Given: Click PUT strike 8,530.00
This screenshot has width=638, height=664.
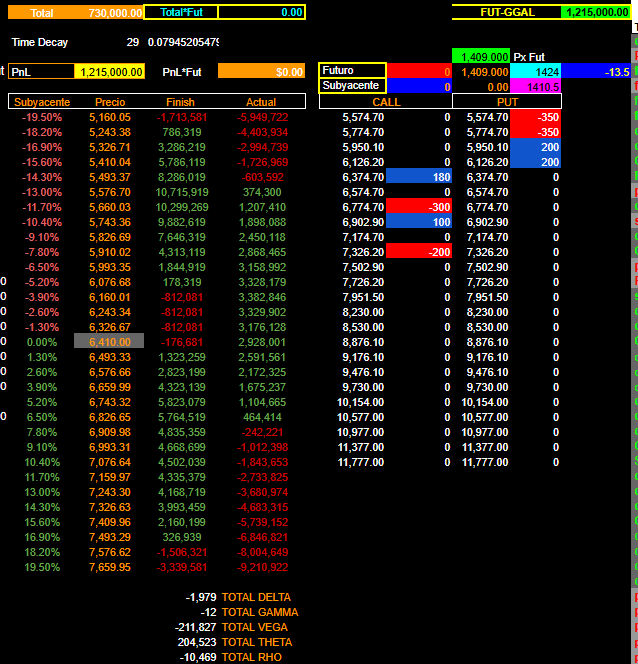Looking at the screenshot, I should (487, 327).
